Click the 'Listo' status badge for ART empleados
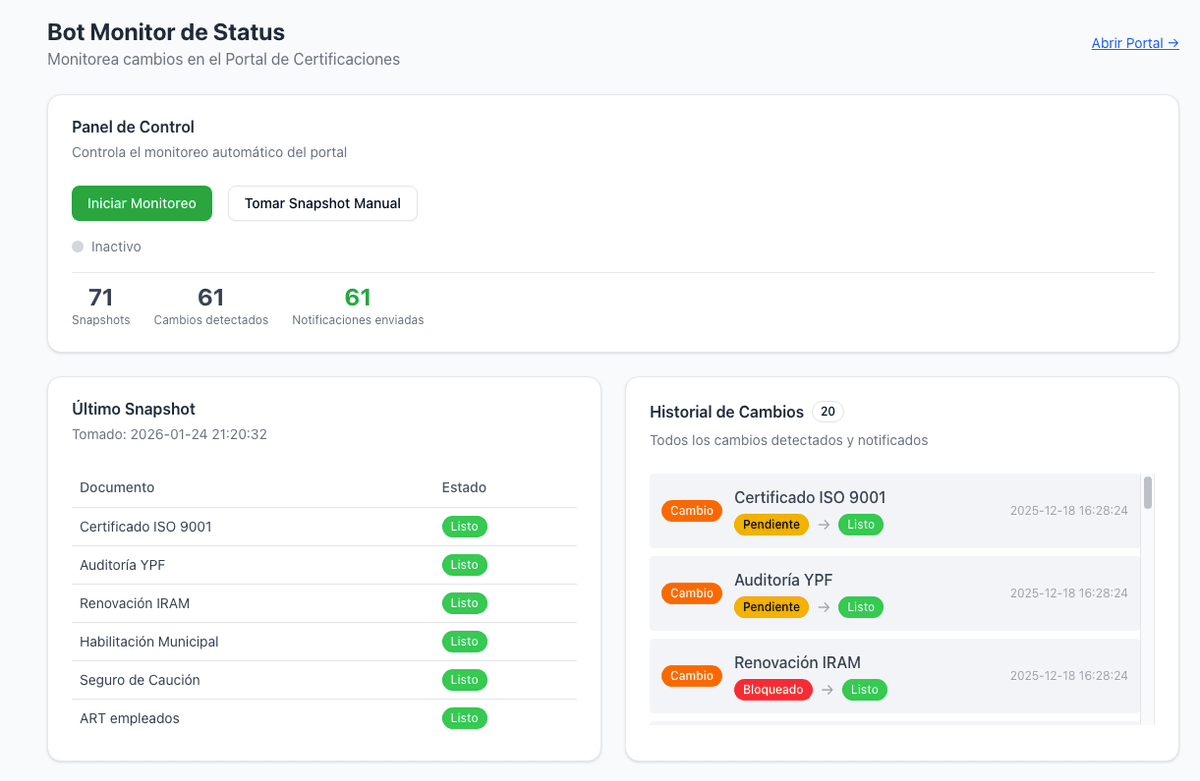1200x781 pixels. coord(464,718)
